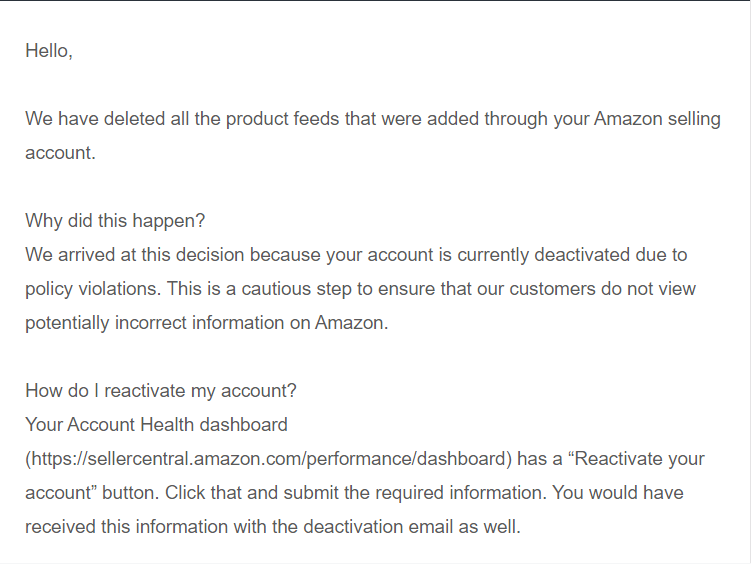Click the phrase "deactivation email as well."

pyautogui.click(x=412, y=527)
